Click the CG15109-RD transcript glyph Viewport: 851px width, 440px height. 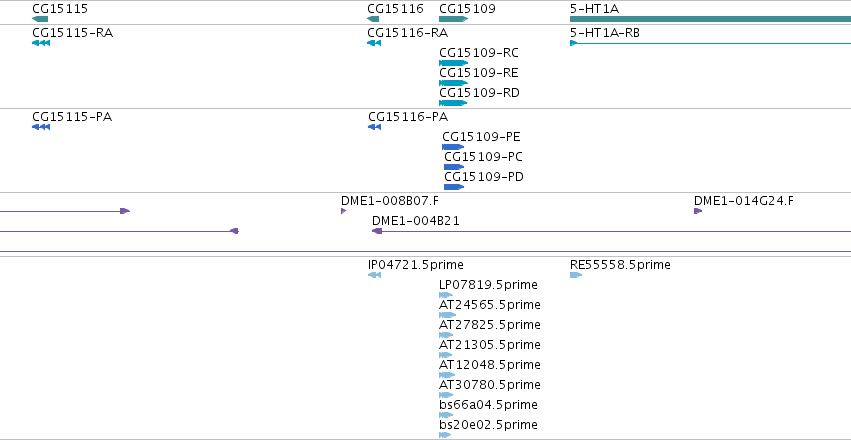(x=453, y=103)
